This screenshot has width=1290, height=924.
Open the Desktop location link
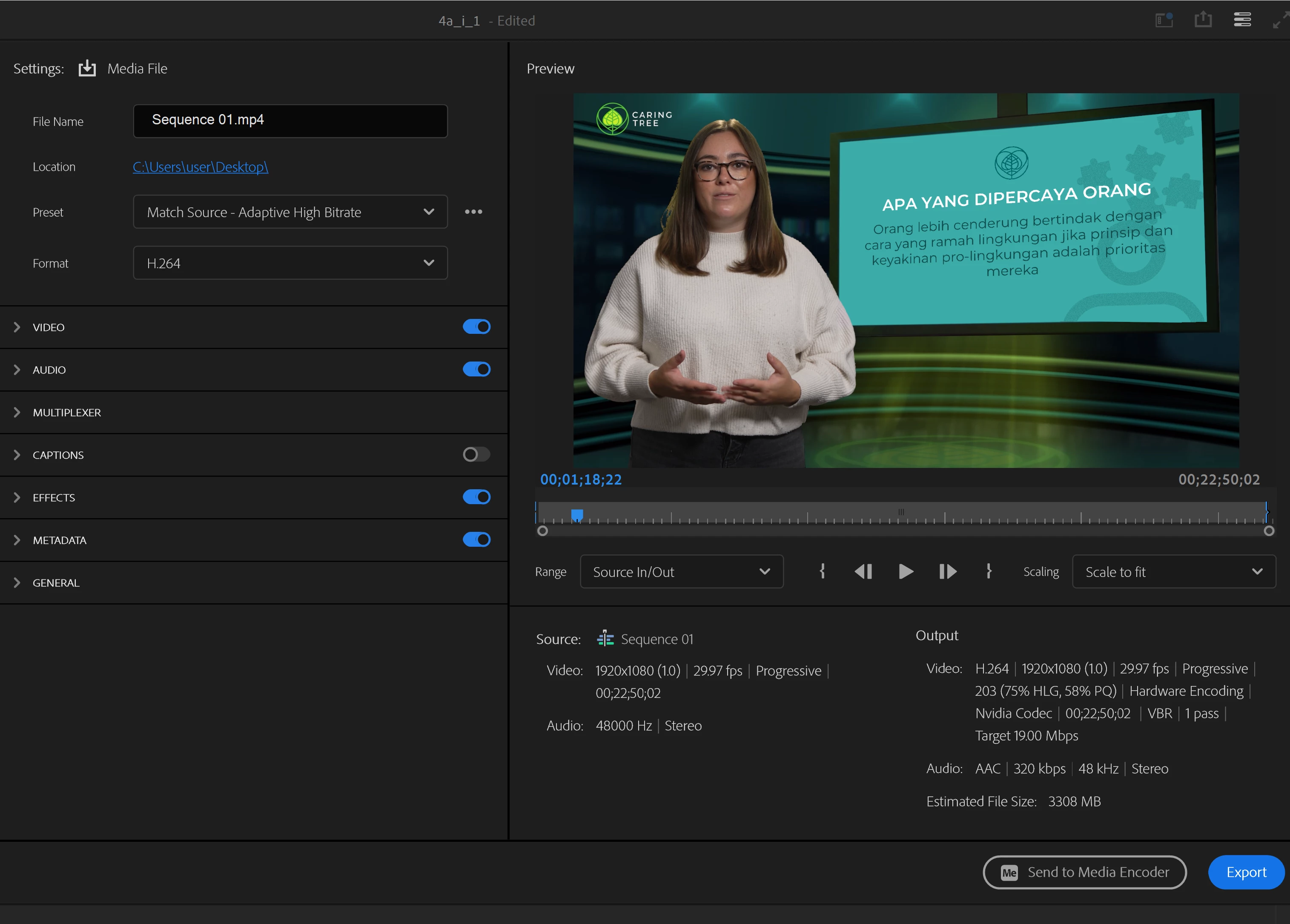(x=200, y=167)
